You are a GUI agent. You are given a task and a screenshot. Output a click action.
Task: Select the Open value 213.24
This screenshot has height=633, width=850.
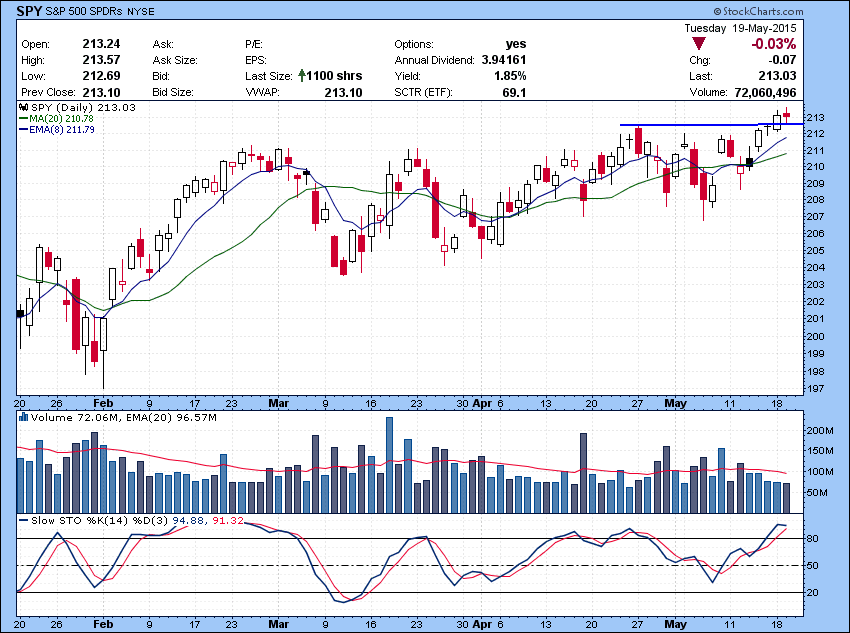coord(101,44)
